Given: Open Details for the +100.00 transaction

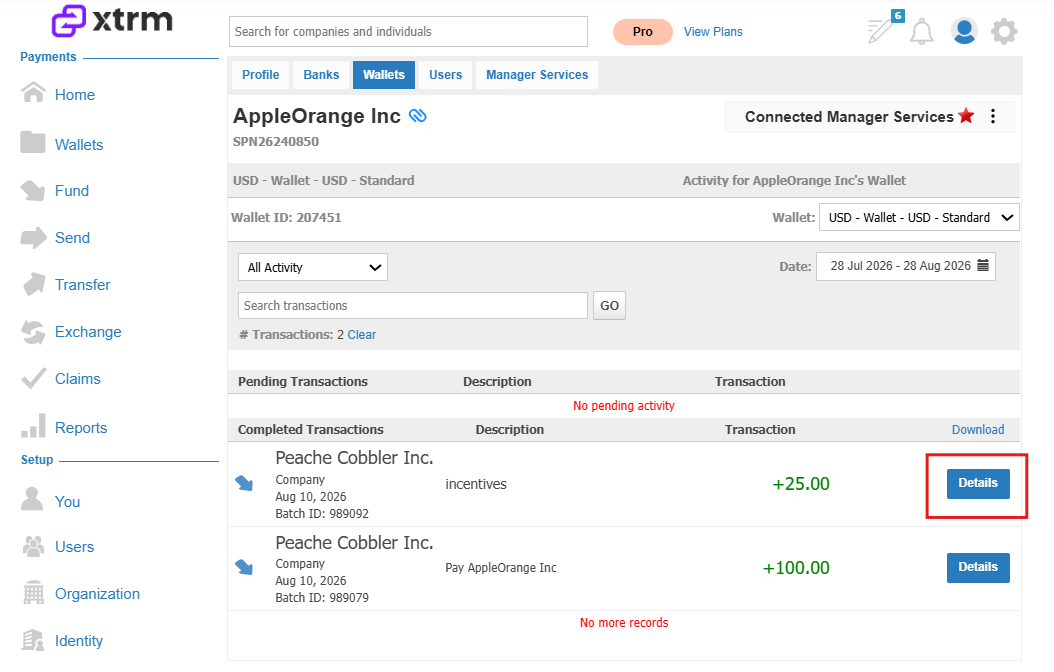Looking at the screenshot, I should (x=978, y=567).
